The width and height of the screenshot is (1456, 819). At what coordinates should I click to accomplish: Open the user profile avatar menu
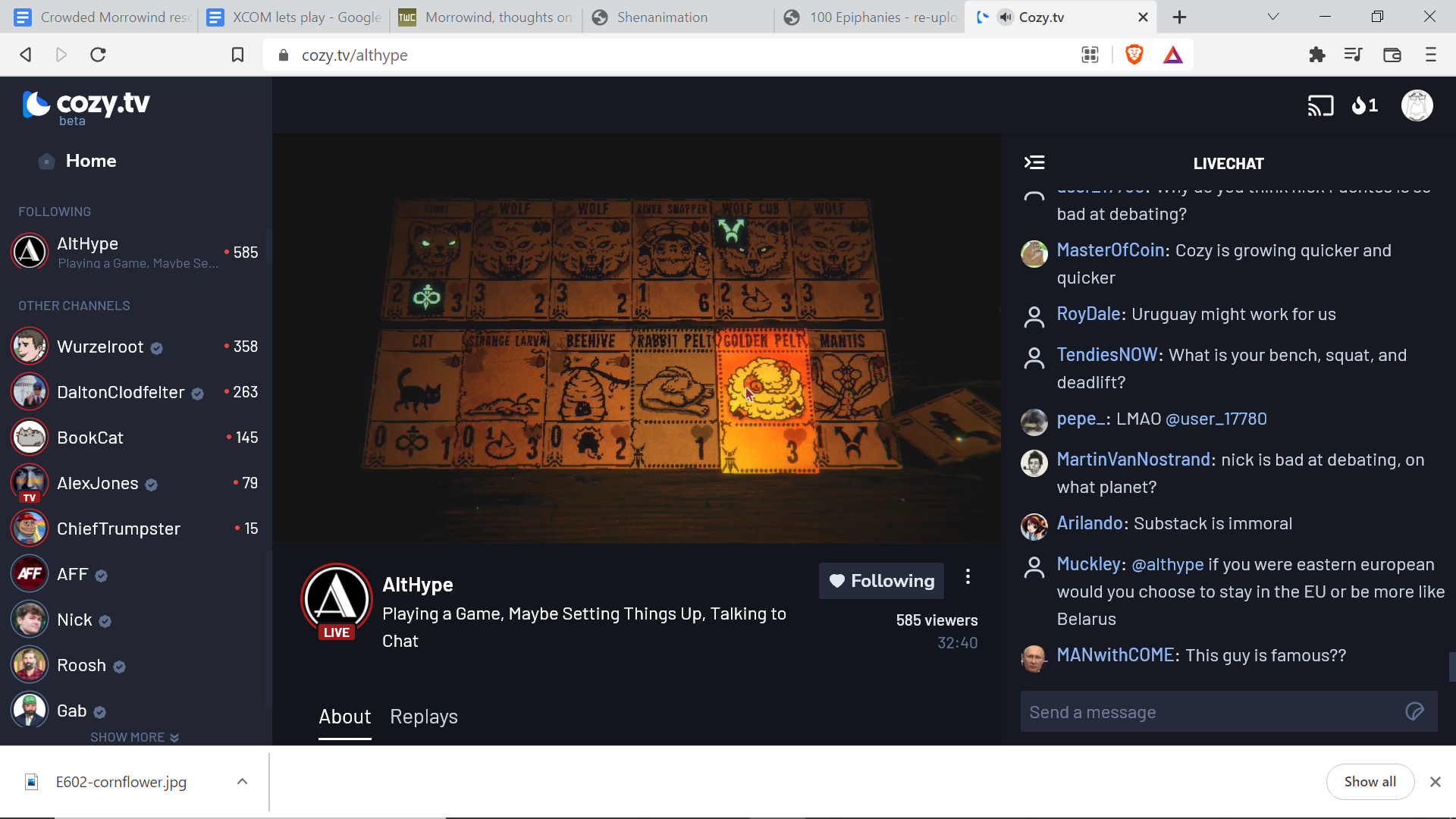tap(1417, 105)
